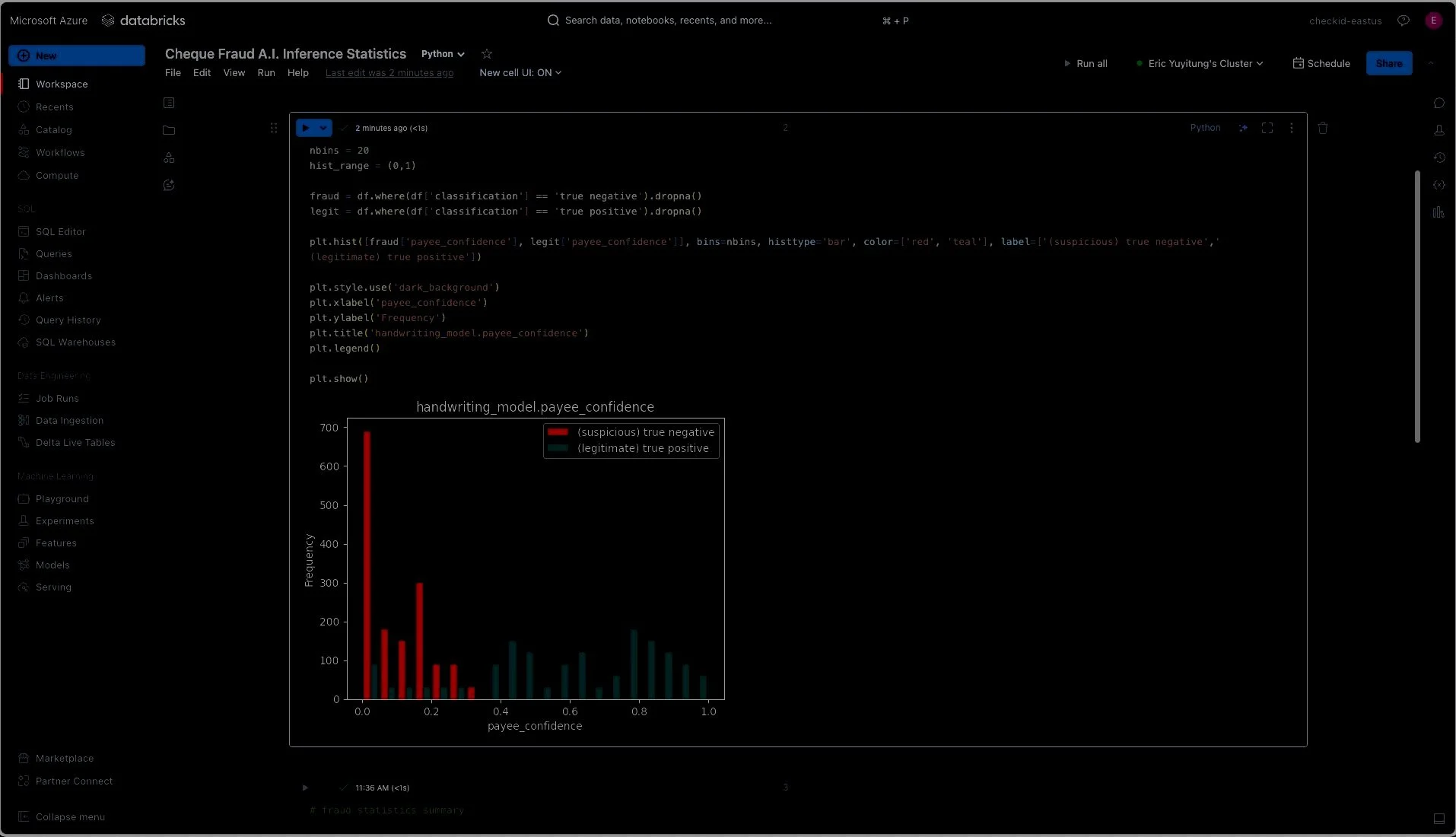
Task: Open the cell kebab actions menu
Action: (1292, 128)
